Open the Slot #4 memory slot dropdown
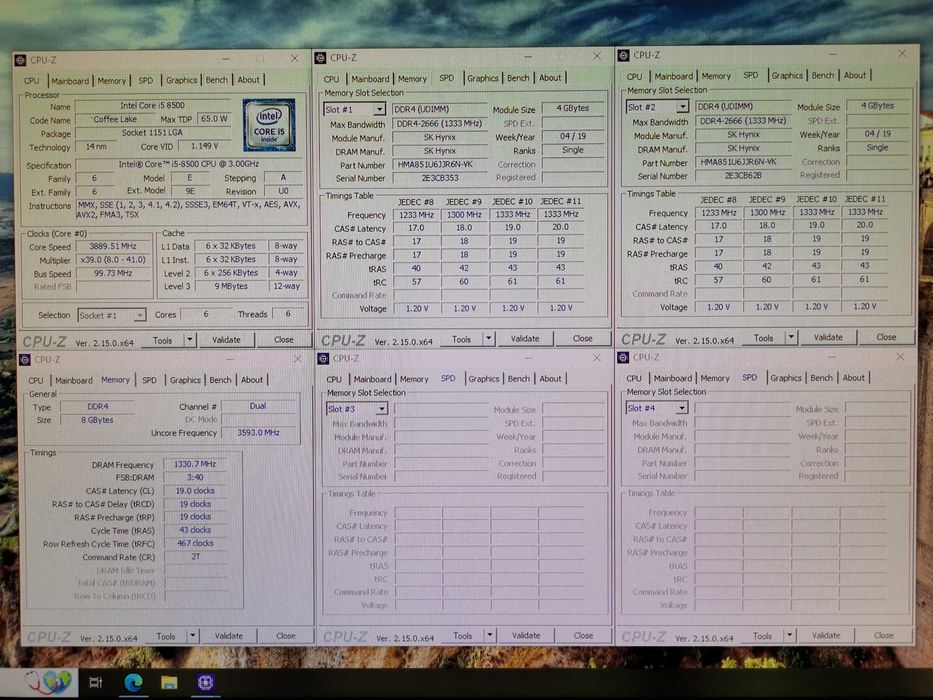This screenshot has height=700, width=933. [x=681, y=408]
